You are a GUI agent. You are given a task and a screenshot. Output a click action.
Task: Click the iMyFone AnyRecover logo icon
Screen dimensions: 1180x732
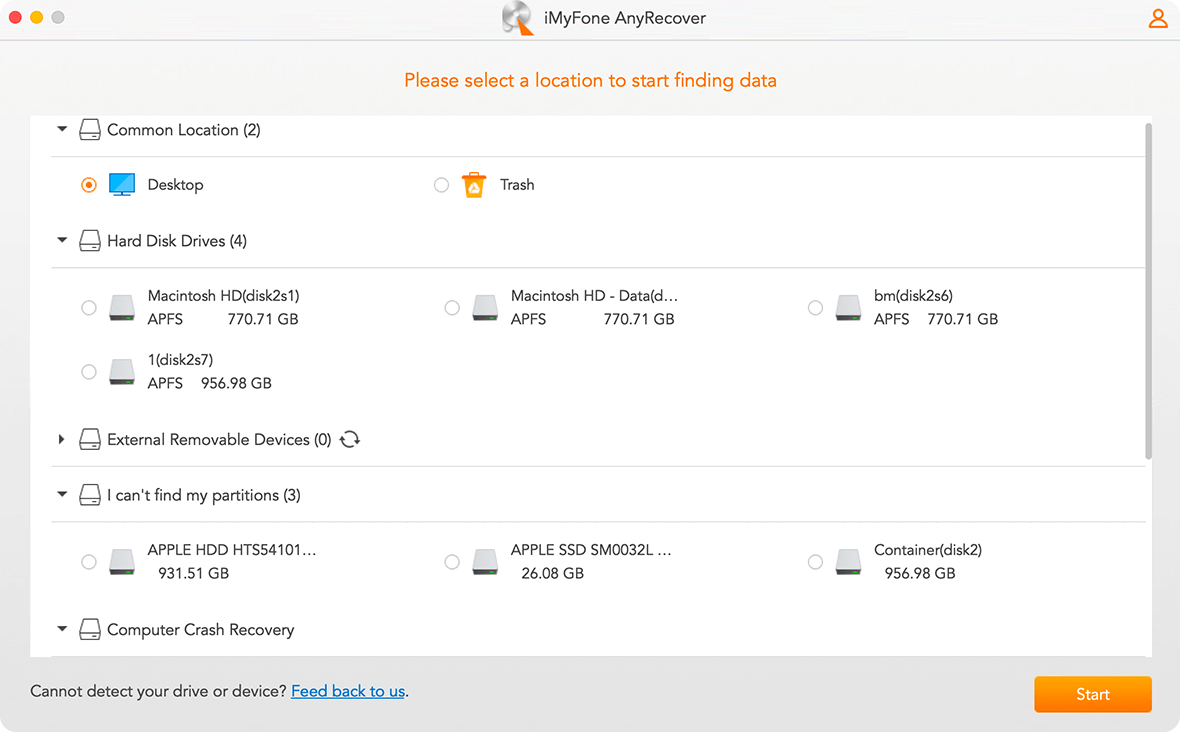tap(518, 18)
